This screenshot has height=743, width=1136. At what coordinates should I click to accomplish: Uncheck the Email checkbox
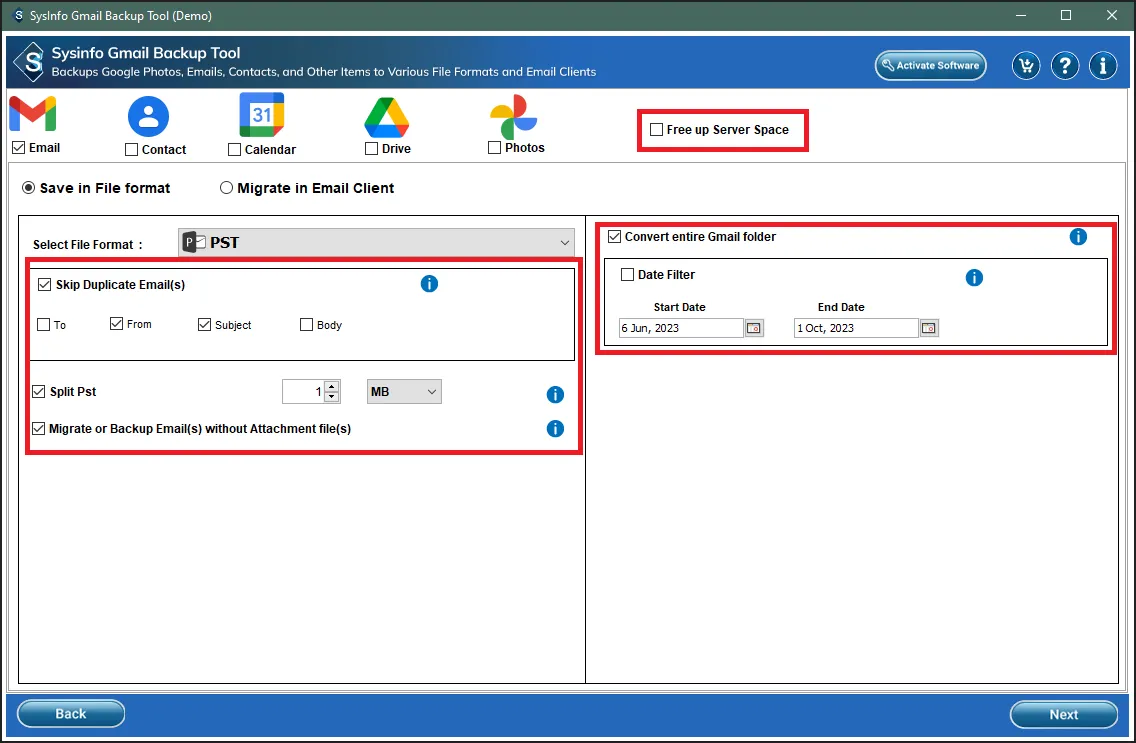pyautogui.click(x=19, y=148)
